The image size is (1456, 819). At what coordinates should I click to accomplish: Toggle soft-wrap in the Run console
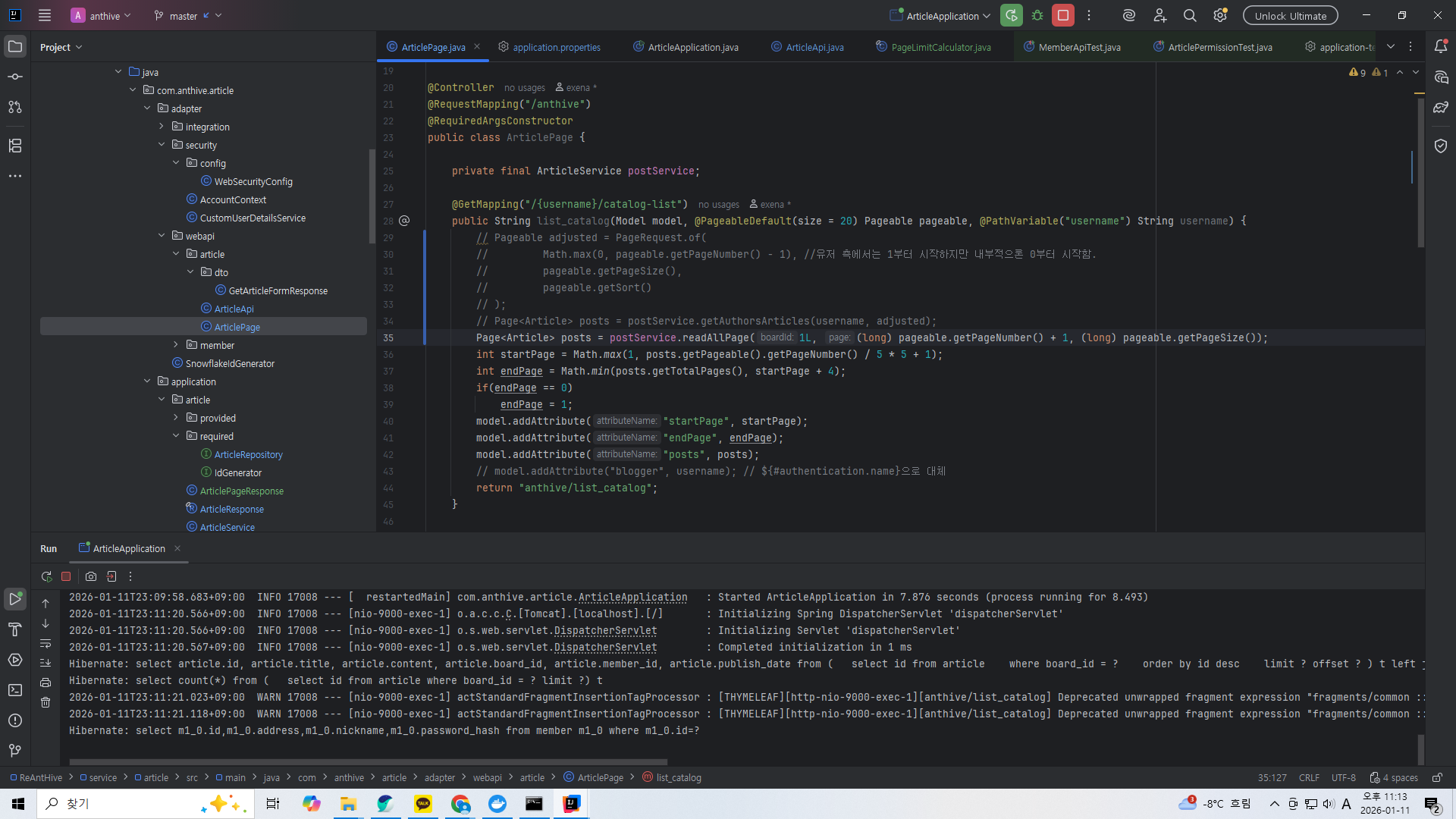(x=45, y=643)
